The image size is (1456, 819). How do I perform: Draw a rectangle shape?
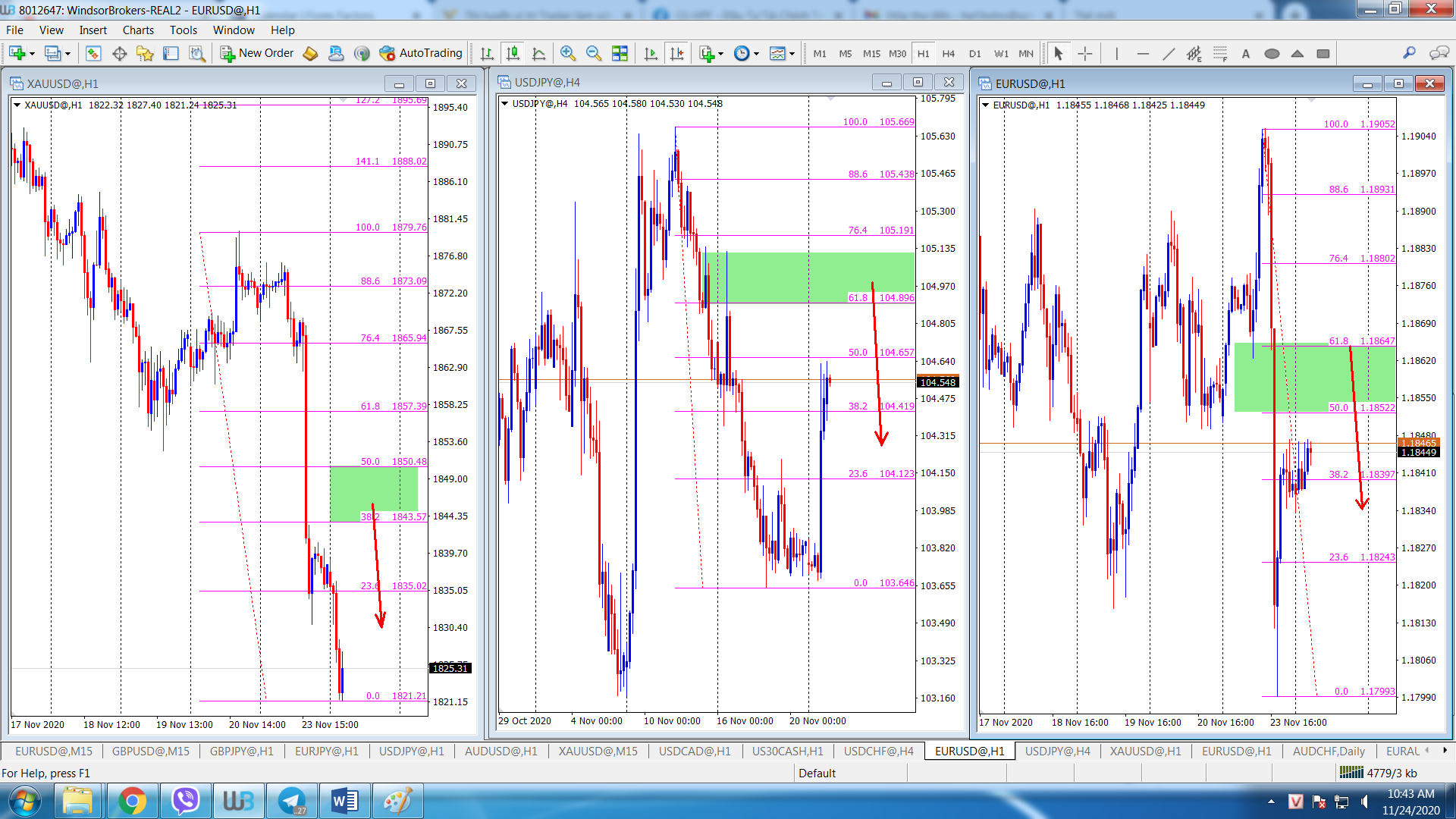(x=1323, y=53)
